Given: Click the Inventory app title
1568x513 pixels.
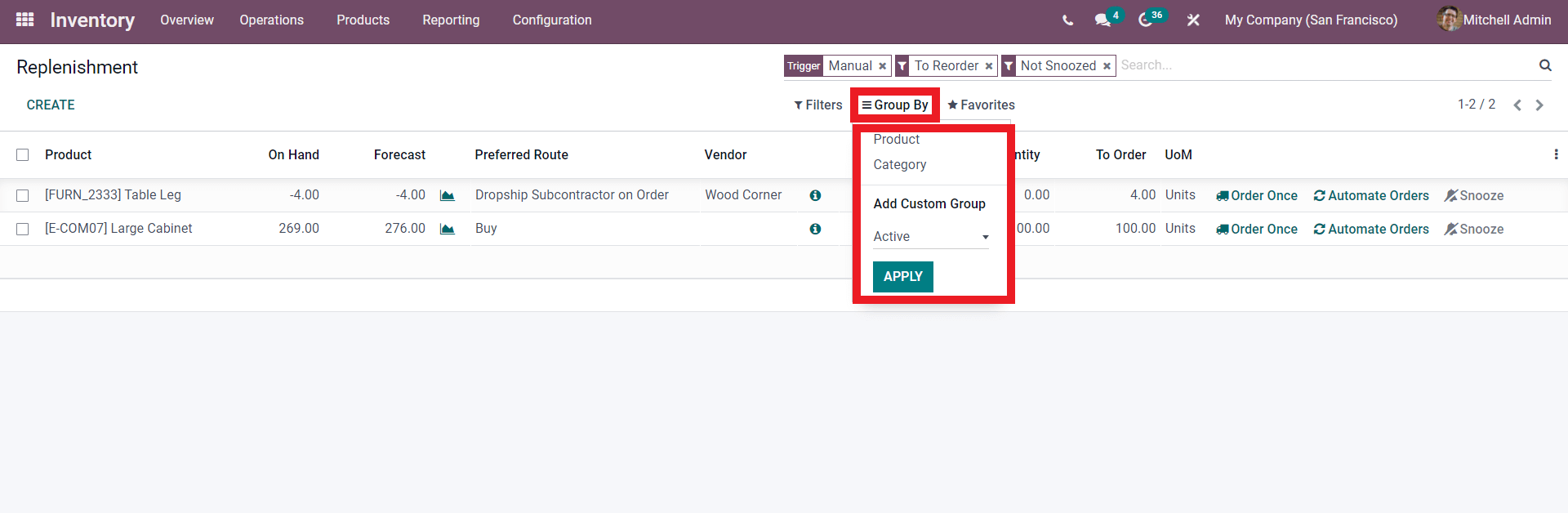Looking at the screenshot, I should 92,20.
